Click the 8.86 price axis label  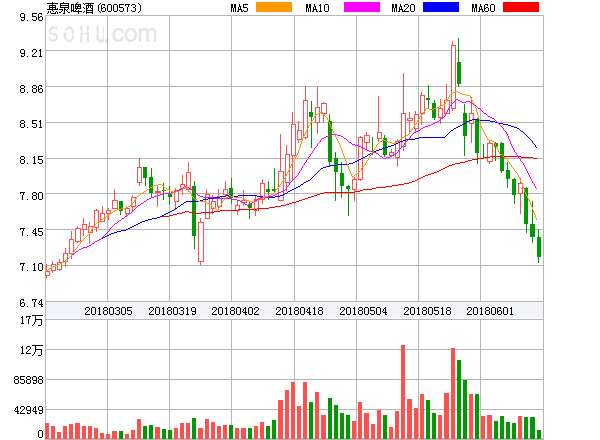click(x=31, y=89)
